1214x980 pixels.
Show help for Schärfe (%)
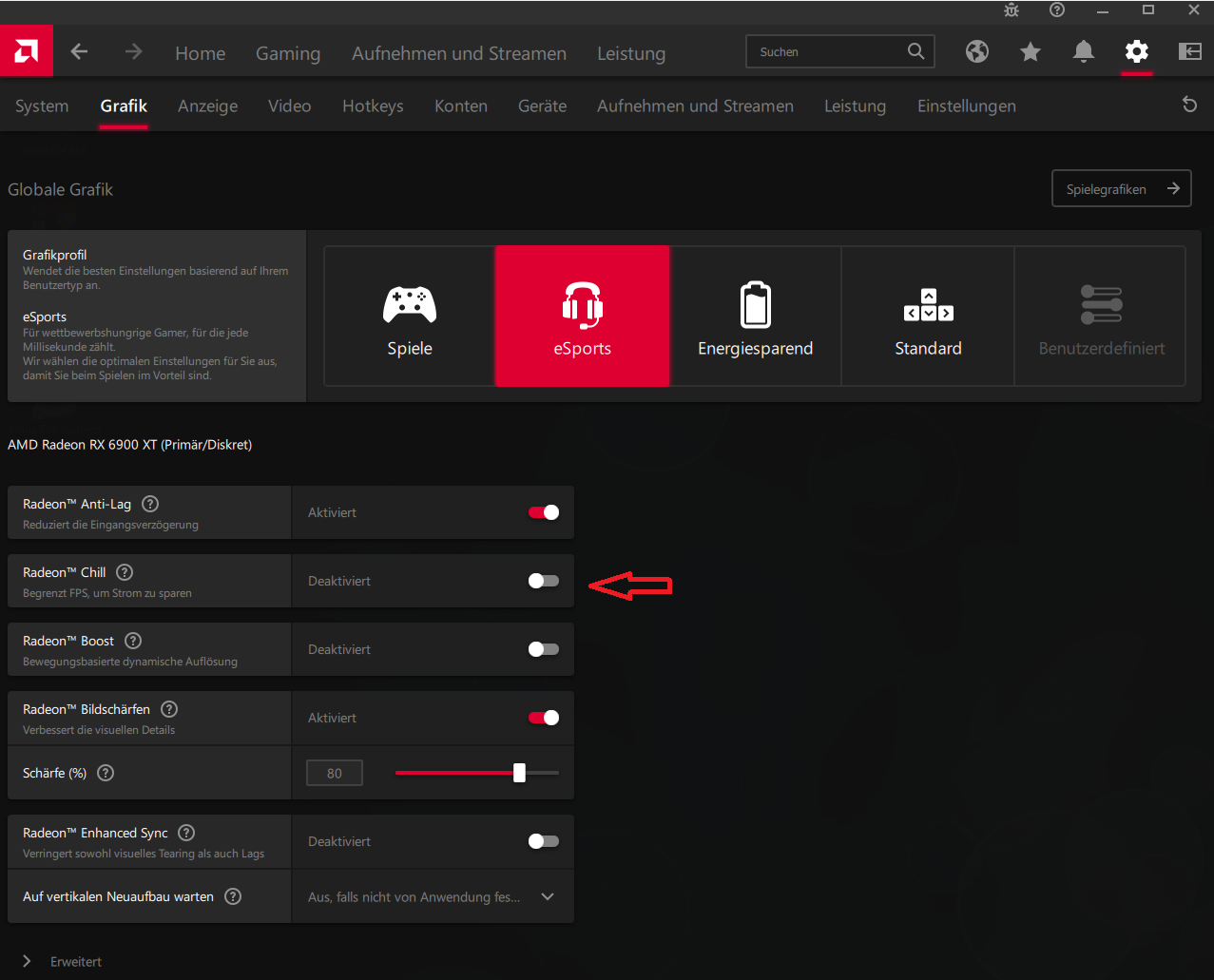106,773
